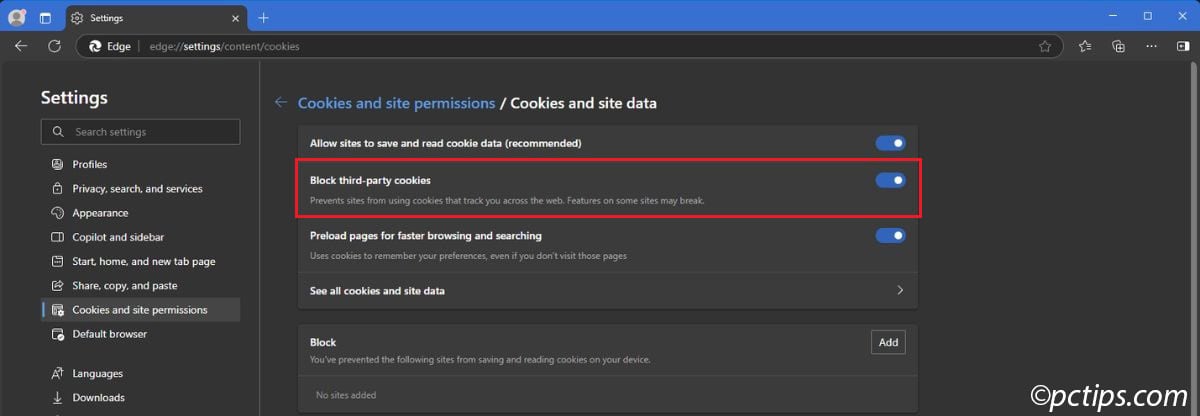This screenshot has width=1200, height=416.
Task: Click the sidebar toggle icon in toolbar
Action: [x=1183, y=46]
